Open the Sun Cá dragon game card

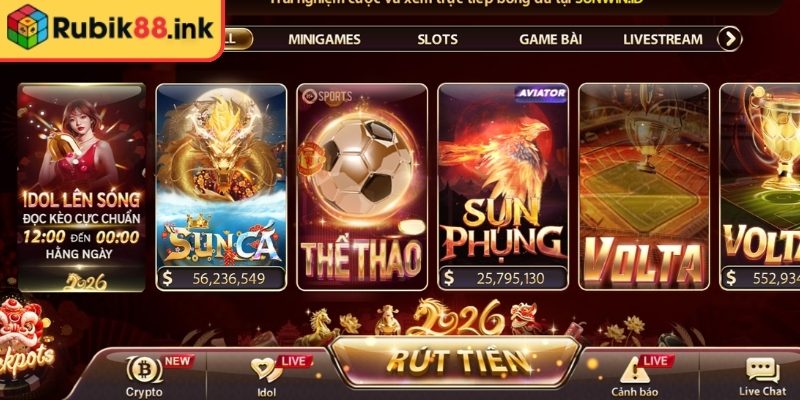click(x=221, y=187)
